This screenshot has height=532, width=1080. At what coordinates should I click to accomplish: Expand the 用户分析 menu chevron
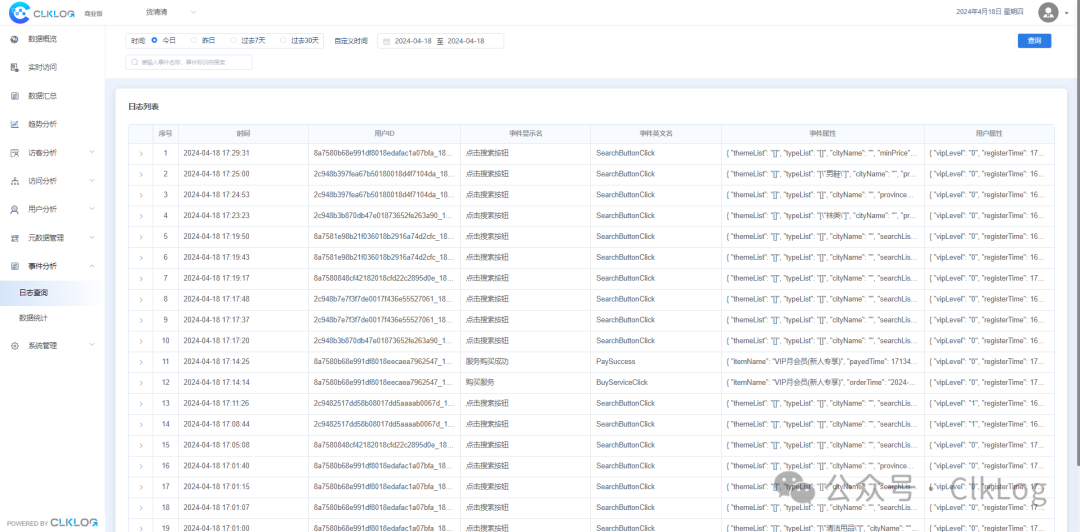pyautogui.click(x=92, y=209)
